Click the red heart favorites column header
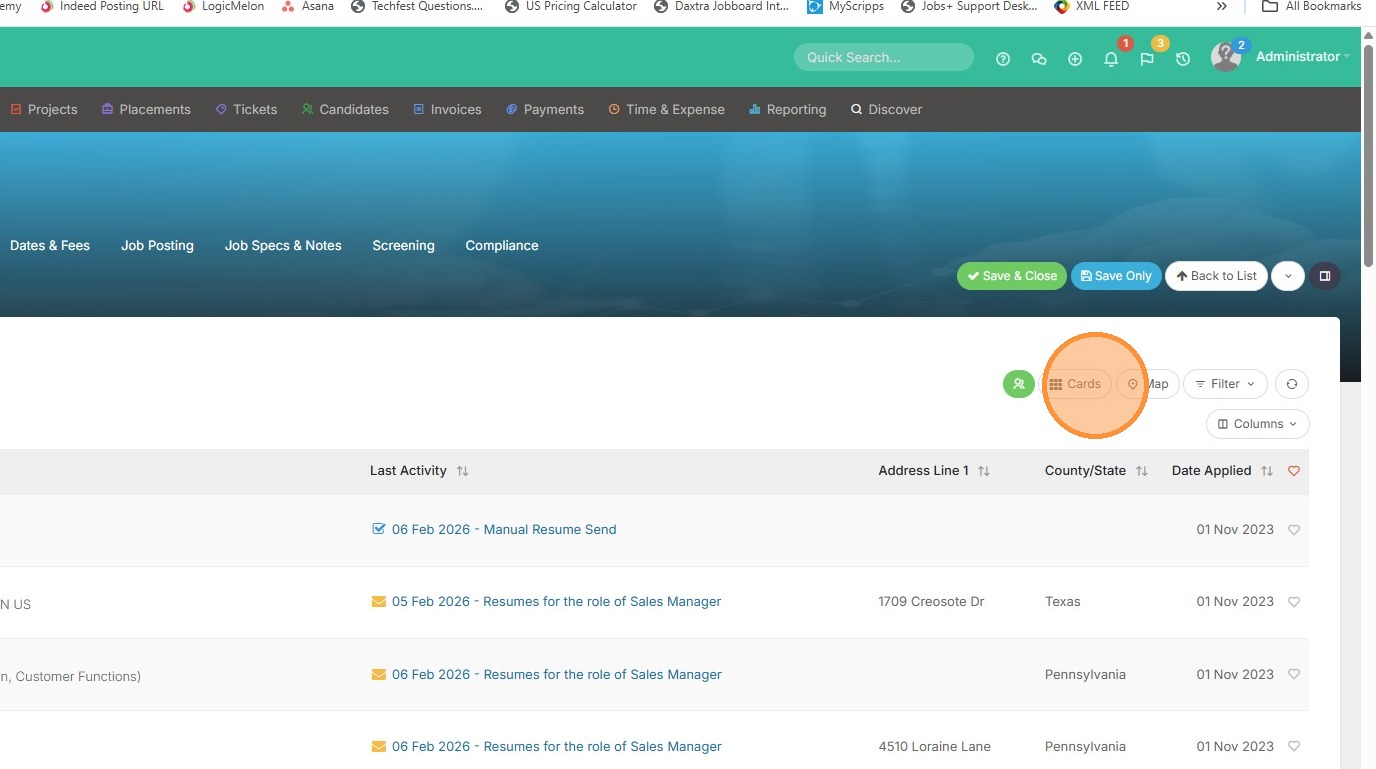Screen dimensions: 1376x769 tap(1294, 471)
